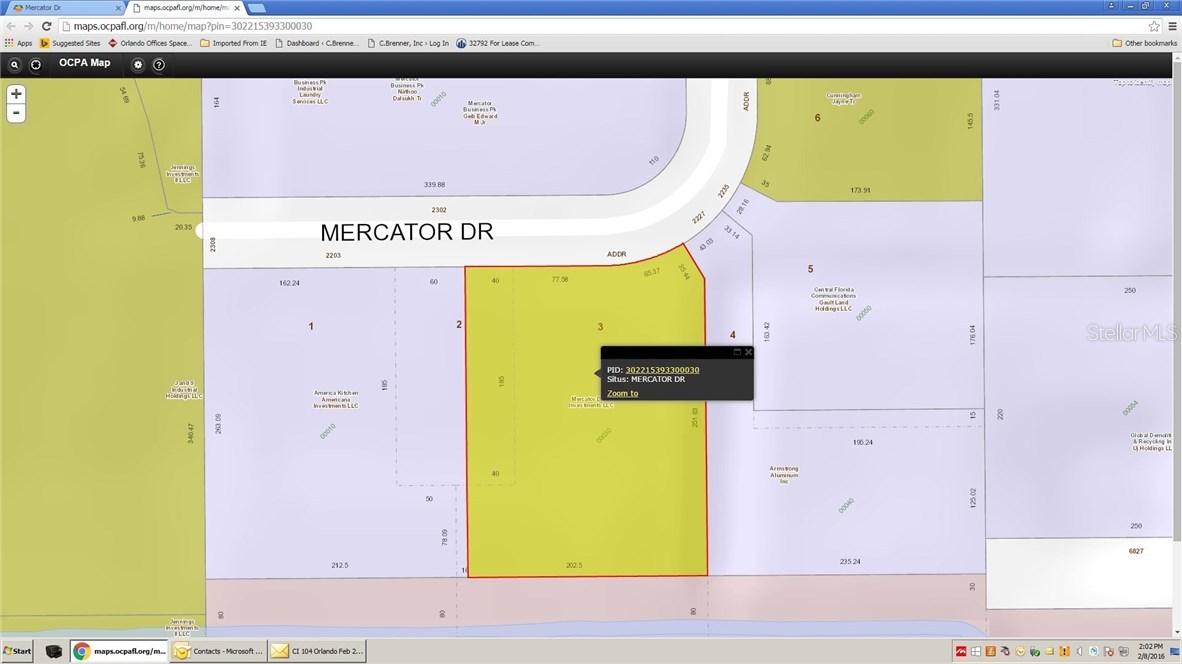Open the Chrome hamburger menu
This screenshot has height=664, width=1182.
pyautogui.click(x=1172, y=26)
